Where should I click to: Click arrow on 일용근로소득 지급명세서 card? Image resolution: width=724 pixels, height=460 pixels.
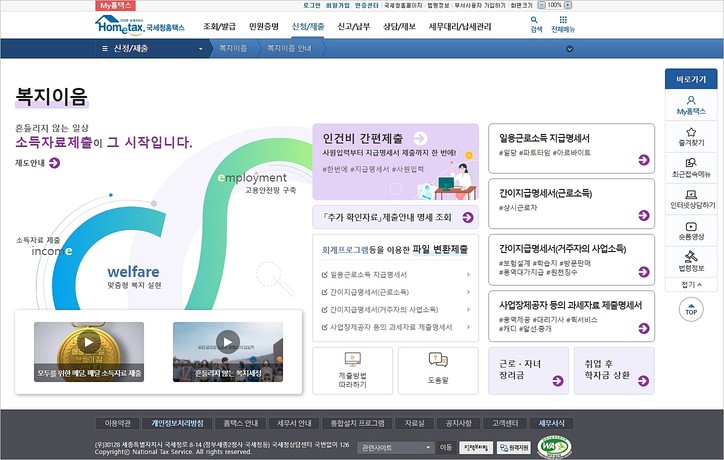click(x=644, y=160)
